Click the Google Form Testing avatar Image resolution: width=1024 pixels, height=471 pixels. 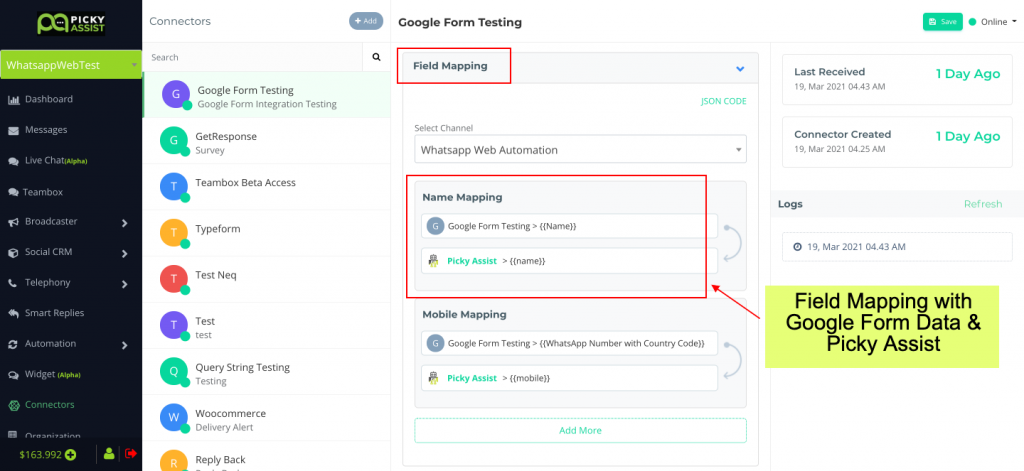(x=176, y=95)
